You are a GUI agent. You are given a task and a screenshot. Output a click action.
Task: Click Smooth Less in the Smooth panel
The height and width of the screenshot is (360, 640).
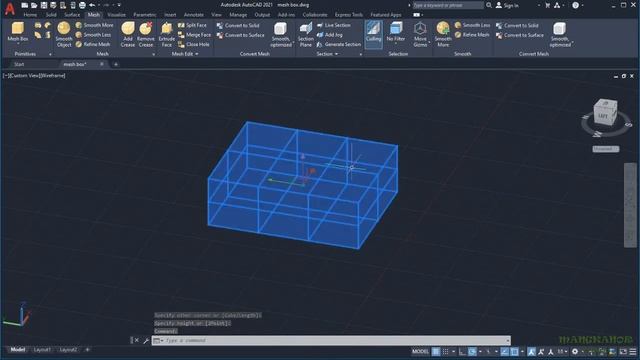coord(472,25)
